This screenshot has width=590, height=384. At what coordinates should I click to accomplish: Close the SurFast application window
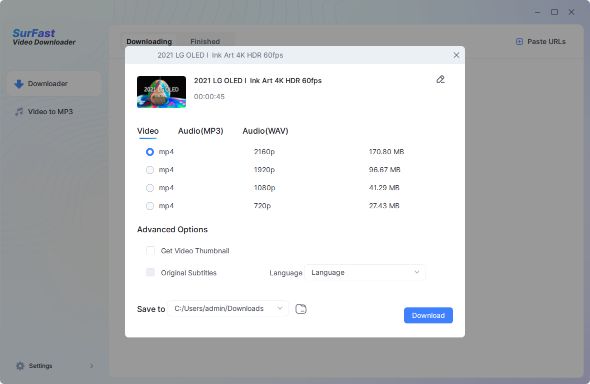(571, 12)
